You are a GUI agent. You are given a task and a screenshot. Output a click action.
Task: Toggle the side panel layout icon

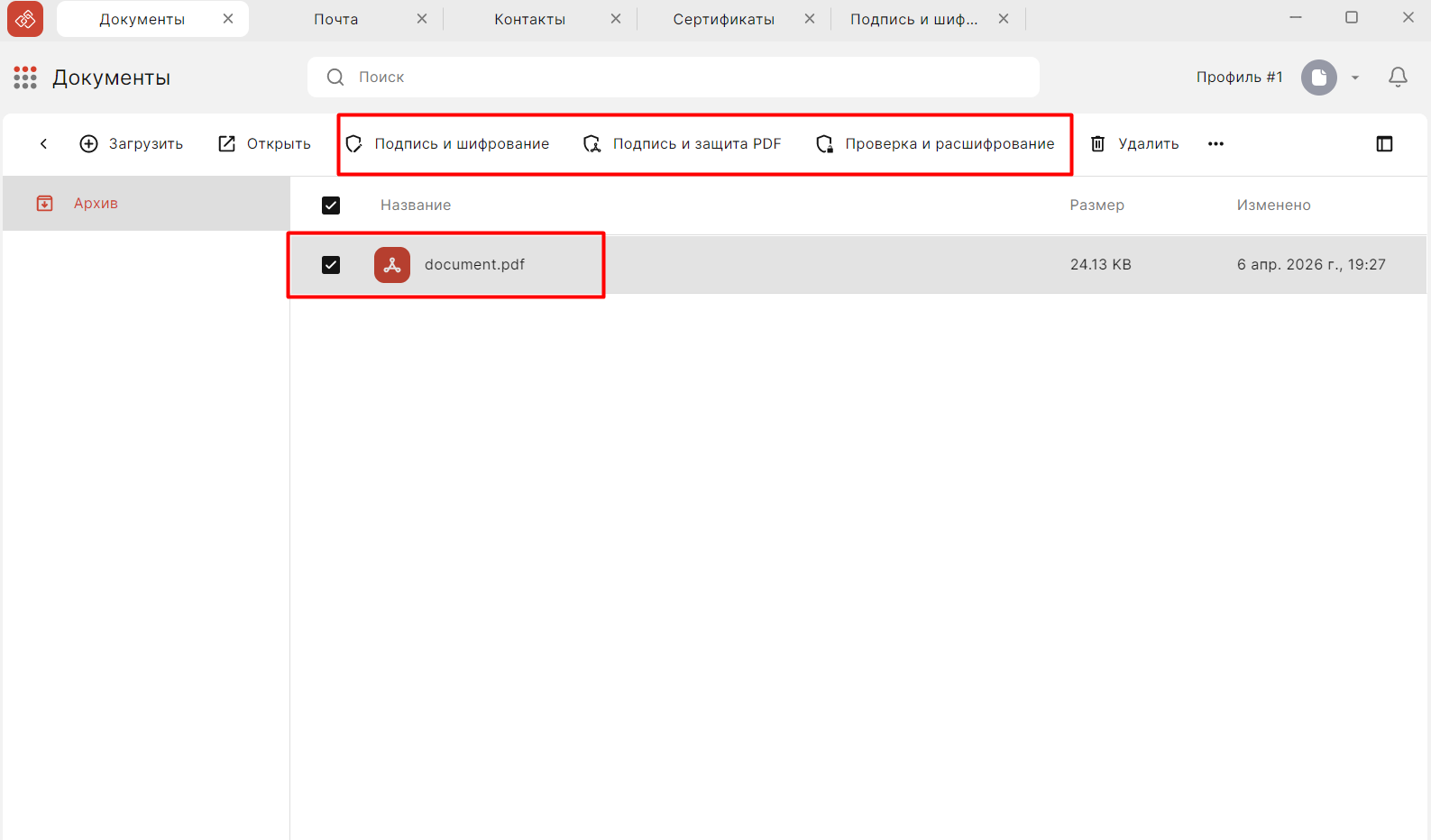1384,144
